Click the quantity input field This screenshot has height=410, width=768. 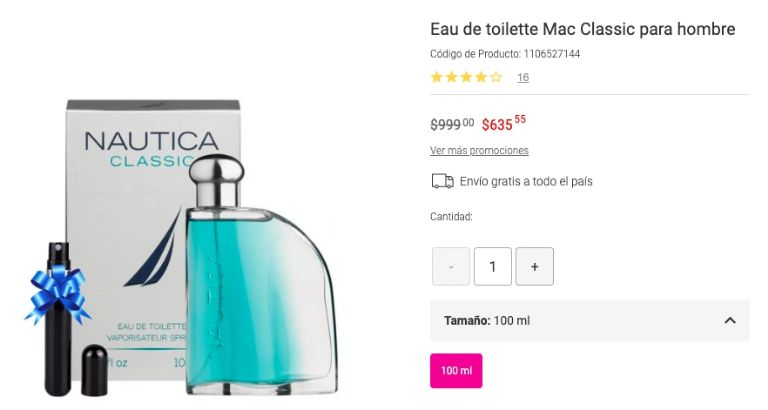492,267
